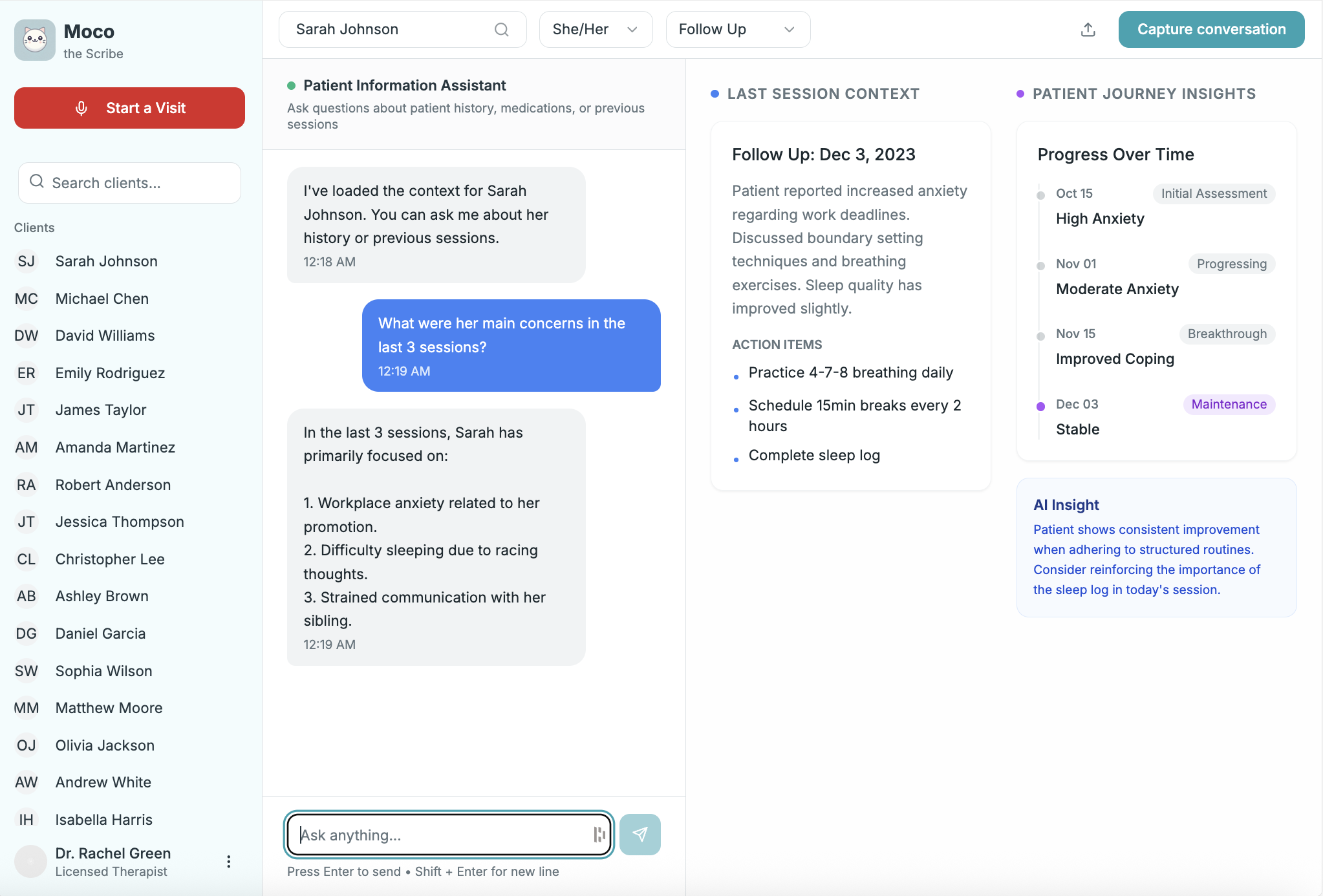Click the Moco the Scribe cat logo

34,39
